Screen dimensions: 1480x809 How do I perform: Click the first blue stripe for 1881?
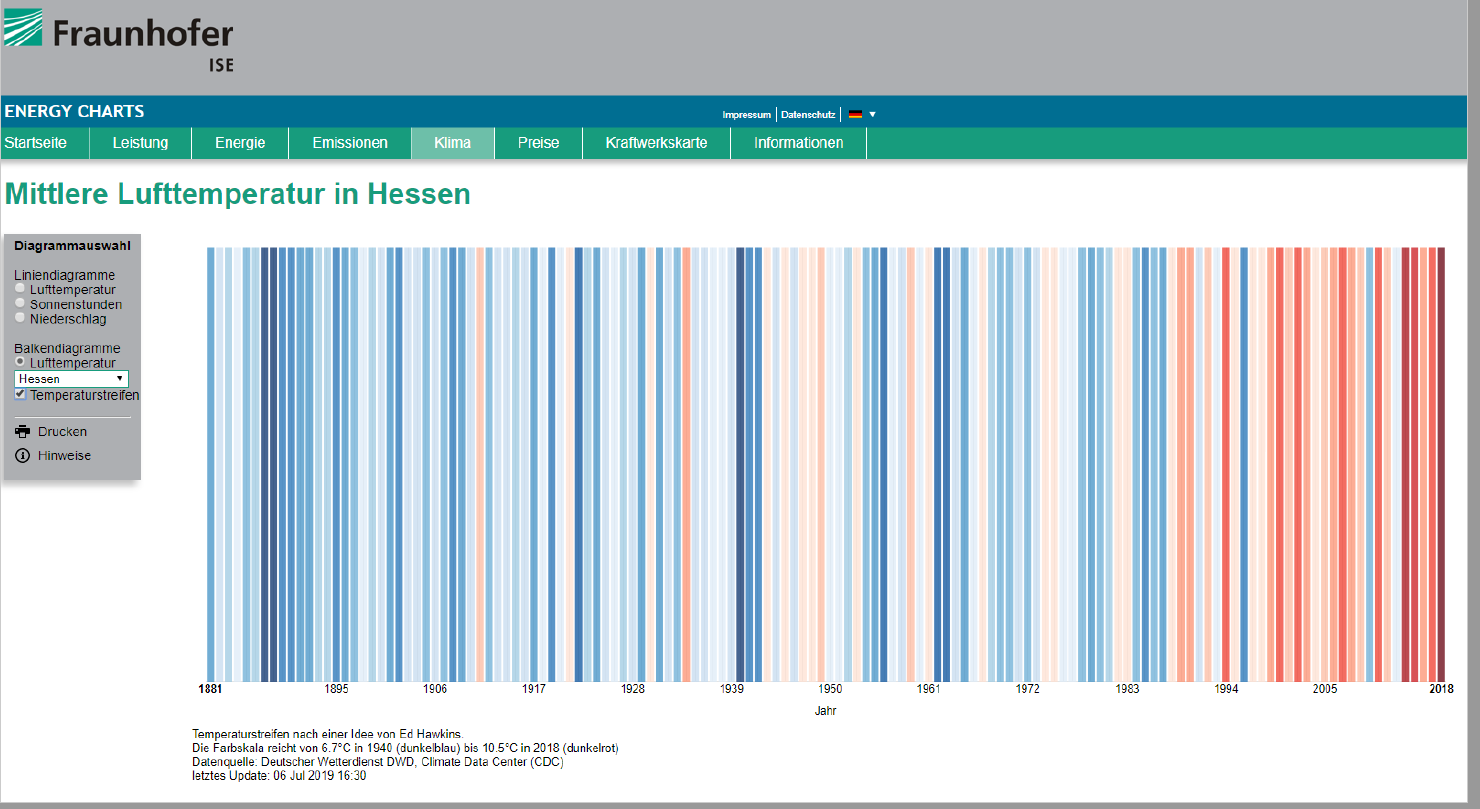pyautogui.click(x=211, y=462)
